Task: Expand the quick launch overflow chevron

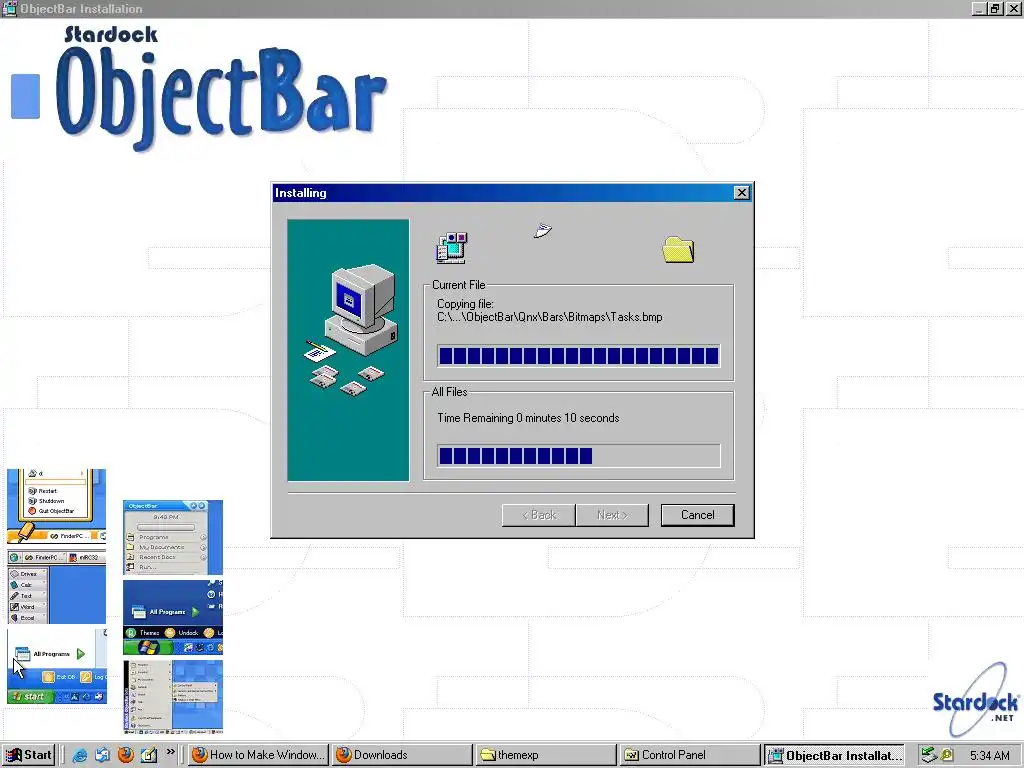Action: point(170,752)
